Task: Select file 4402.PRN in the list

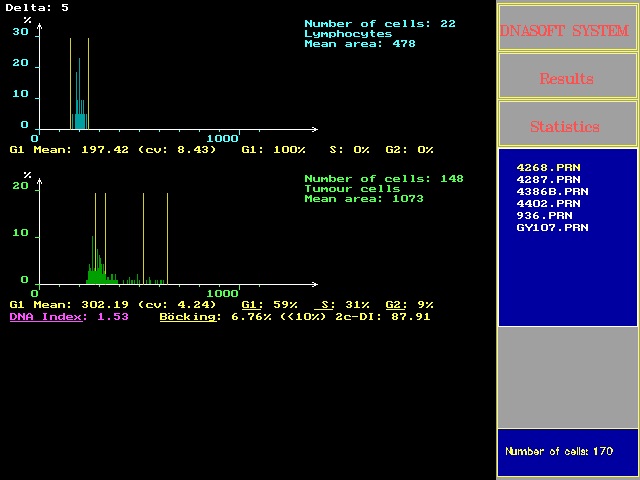Action: (548, 203)
